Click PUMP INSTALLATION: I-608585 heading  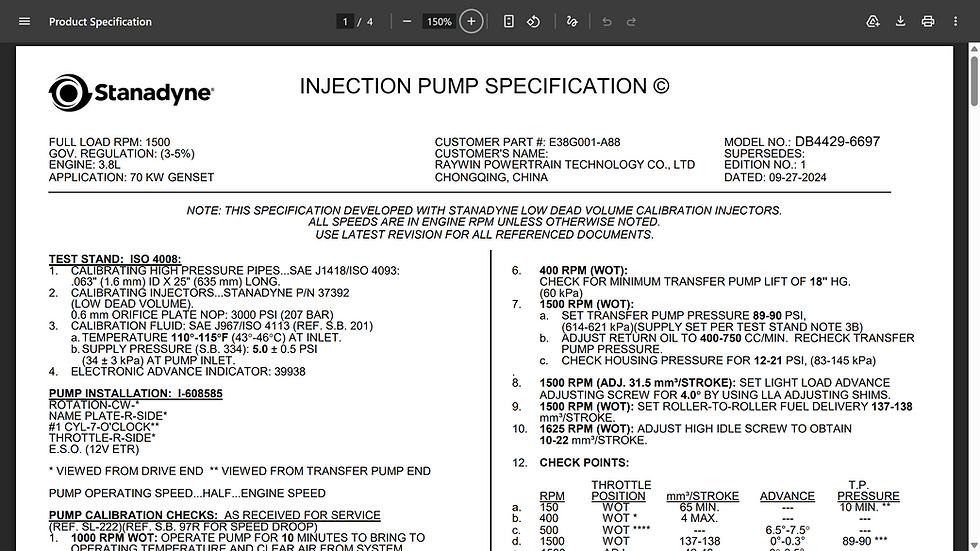136,394
